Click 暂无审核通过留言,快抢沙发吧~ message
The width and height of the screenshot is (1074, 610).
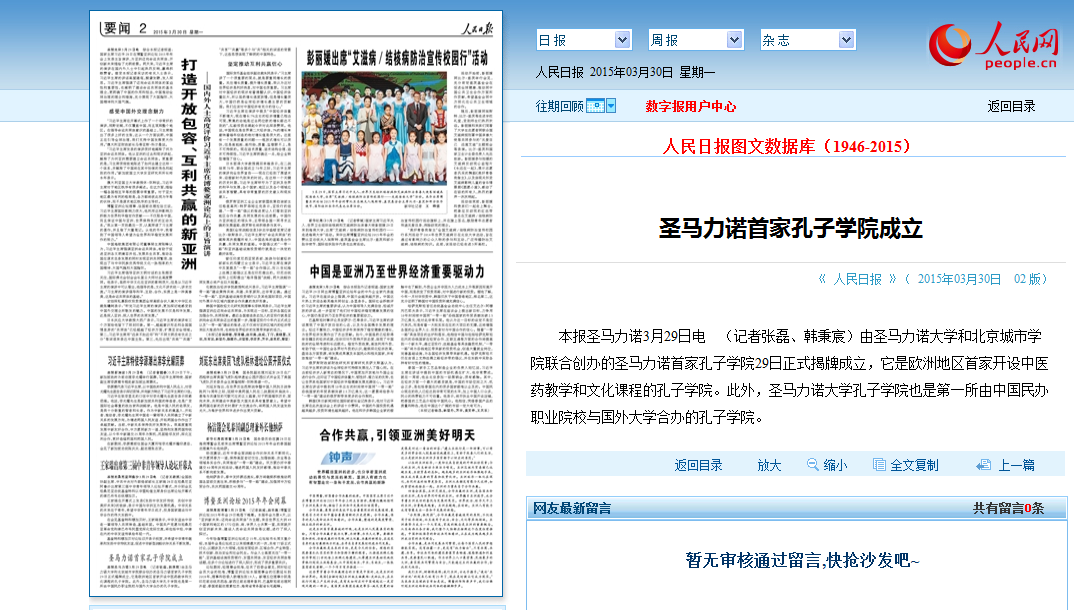(802, 560)
